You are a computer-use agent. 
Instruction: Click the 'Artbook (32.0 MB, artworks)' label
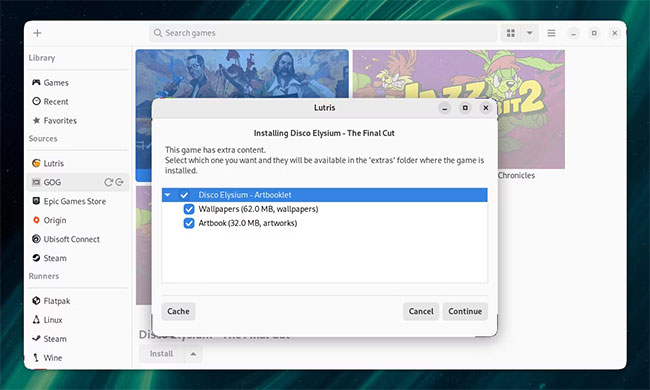click(247, 223)
